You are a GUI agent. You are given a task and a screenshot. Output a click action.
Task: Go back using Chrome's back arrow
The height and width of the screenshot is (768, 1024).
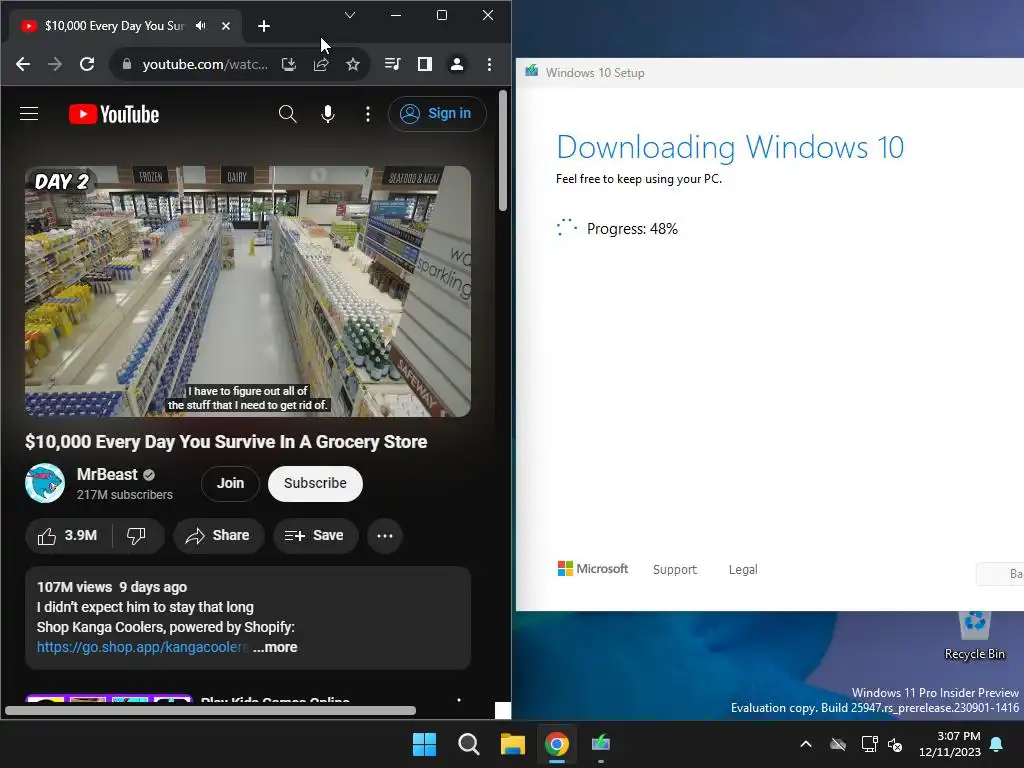[23, 64]
